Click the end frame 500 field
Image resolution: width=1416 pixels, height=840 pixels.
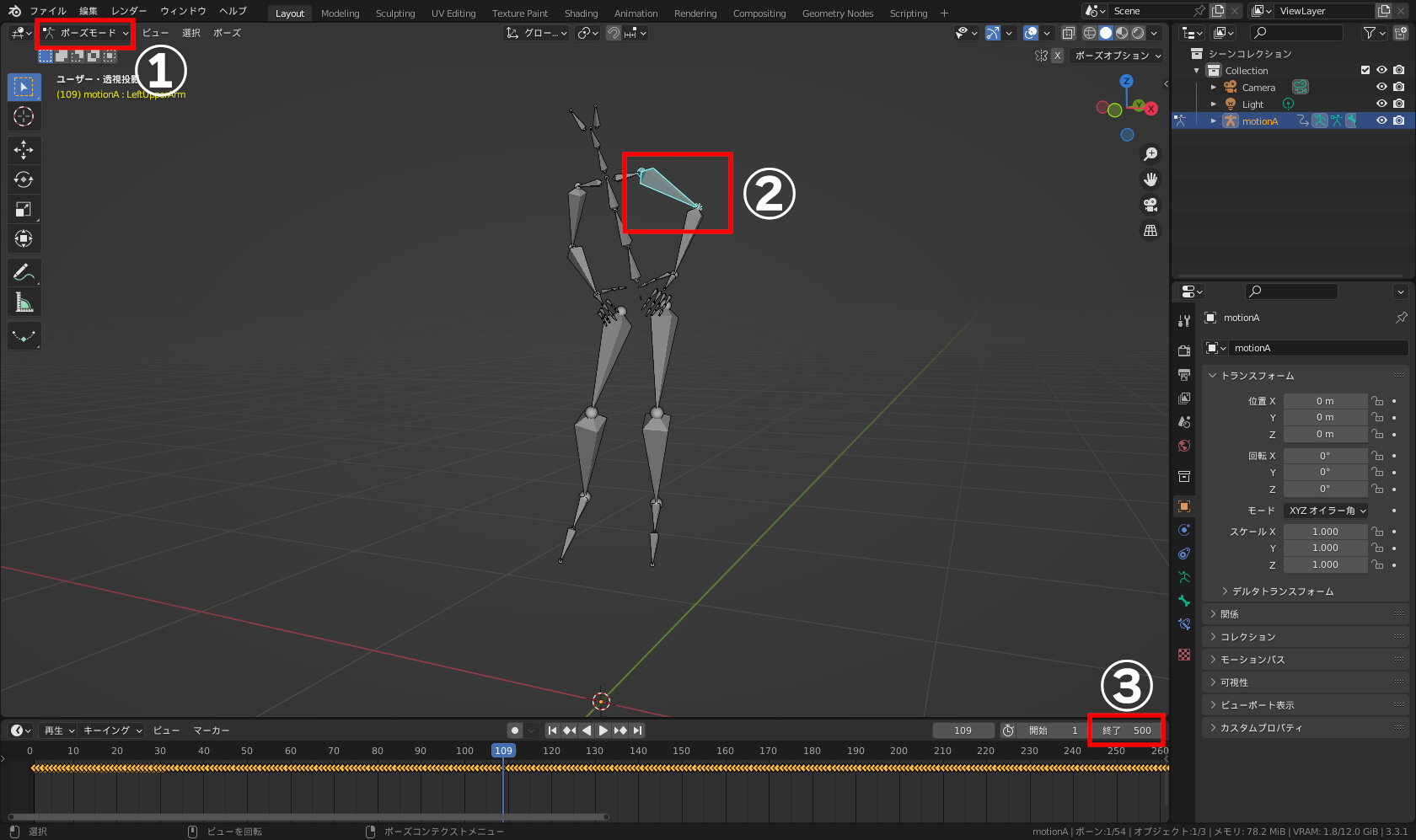[1126, 730]
